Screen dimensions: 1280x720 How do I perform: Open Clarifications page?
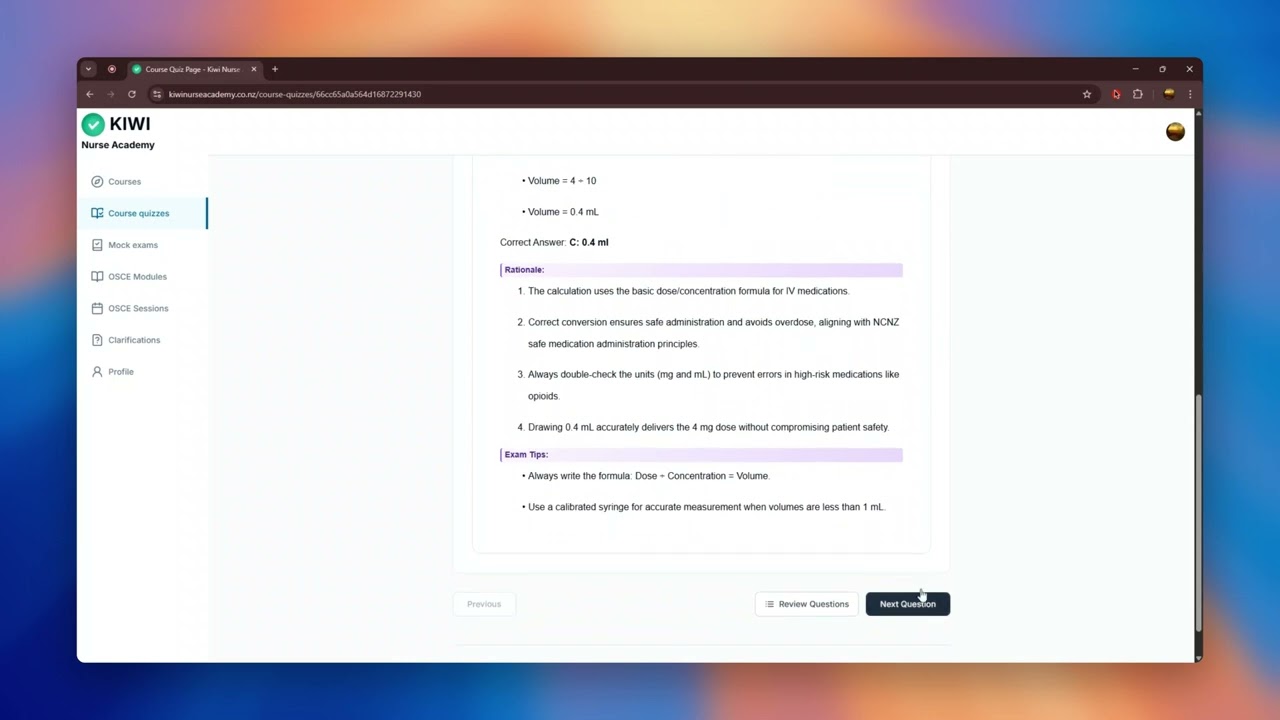[x=134, y=340]
